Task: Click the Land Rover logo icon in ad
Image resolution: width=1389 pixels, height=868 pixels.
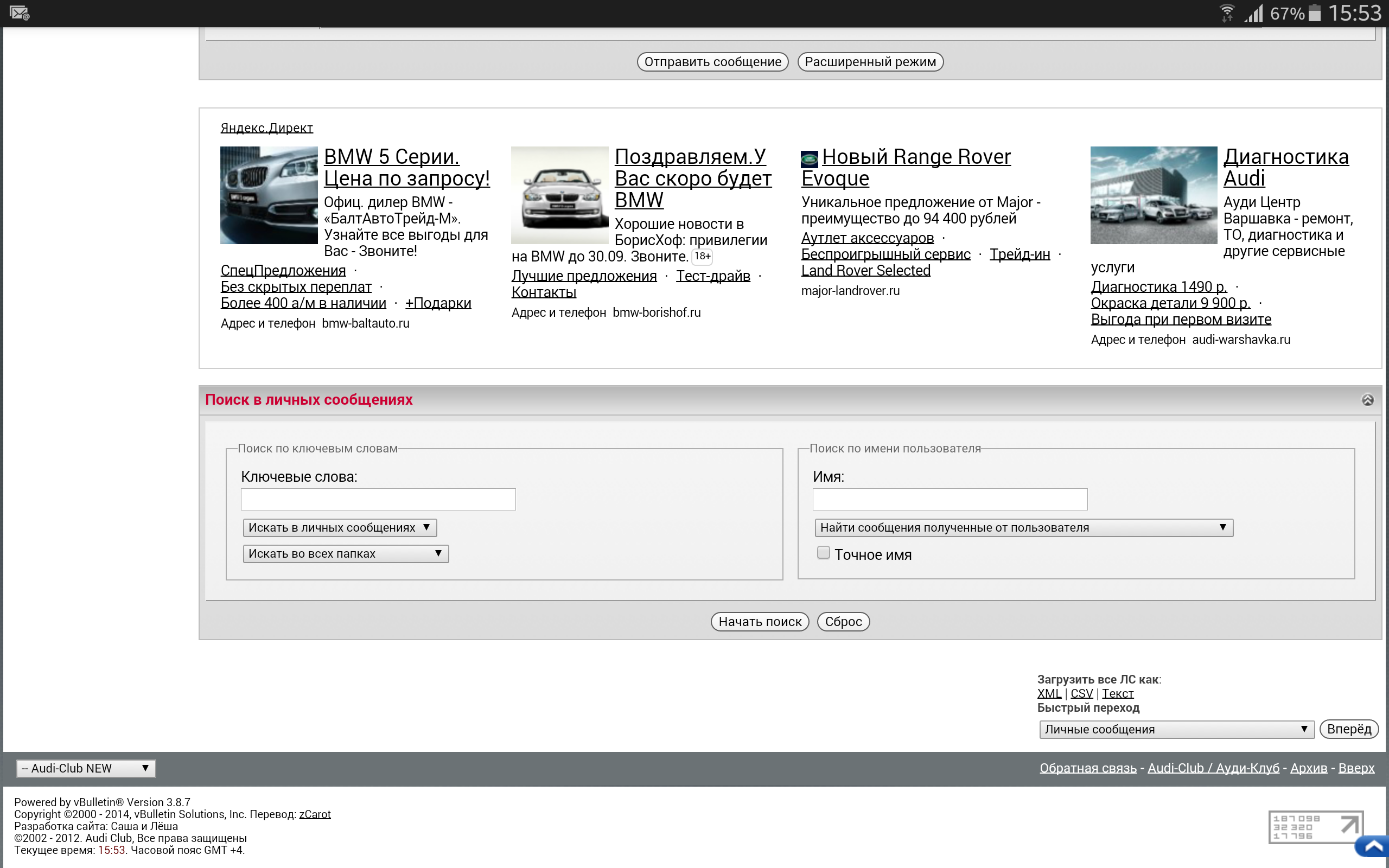Action: pos(810,159)
